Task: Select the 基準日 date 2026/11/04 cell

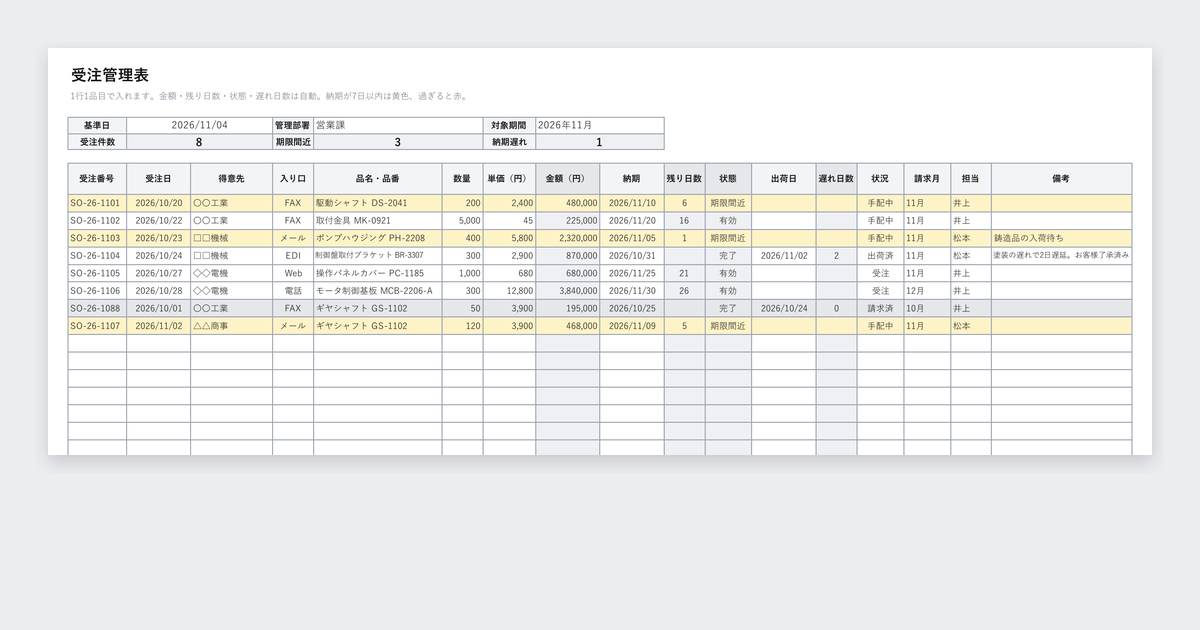Action: [x=200, y=126]
